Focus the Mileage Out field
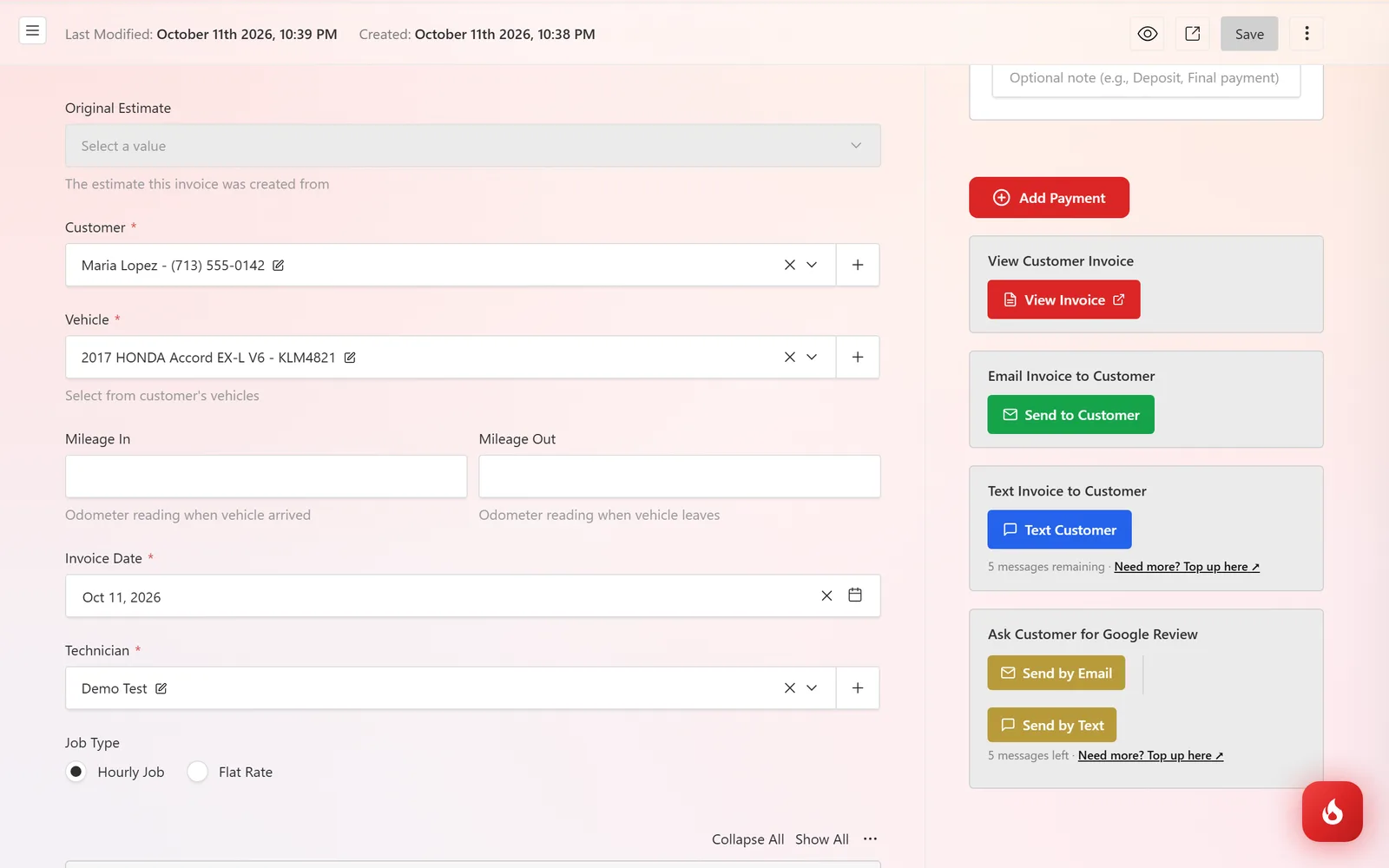Screen dimensions: 1389x868 [680, 477]
